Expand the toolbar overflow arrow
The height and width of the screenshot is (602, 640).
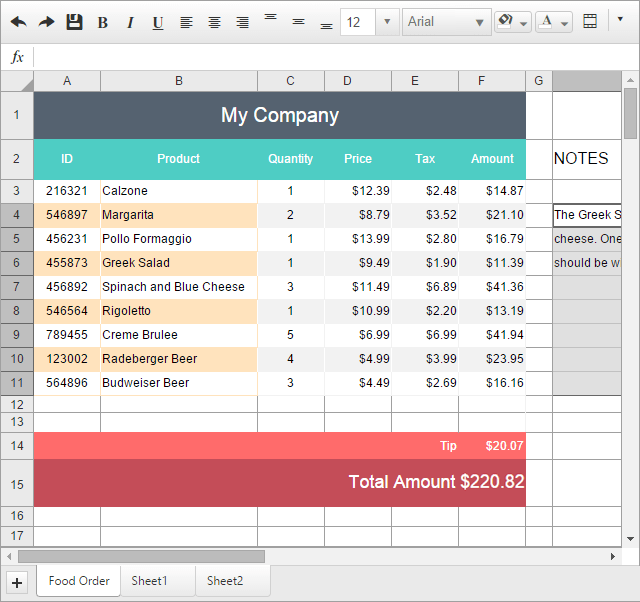(x=620, y=19)
